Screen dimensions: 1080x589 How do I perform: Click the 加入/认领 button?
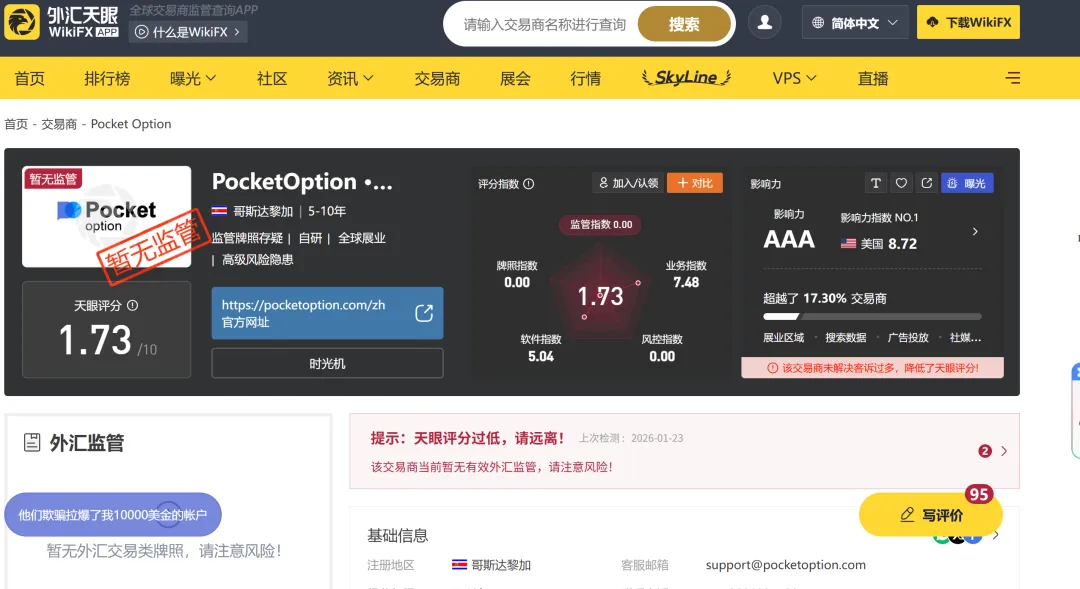pos(628,183)
